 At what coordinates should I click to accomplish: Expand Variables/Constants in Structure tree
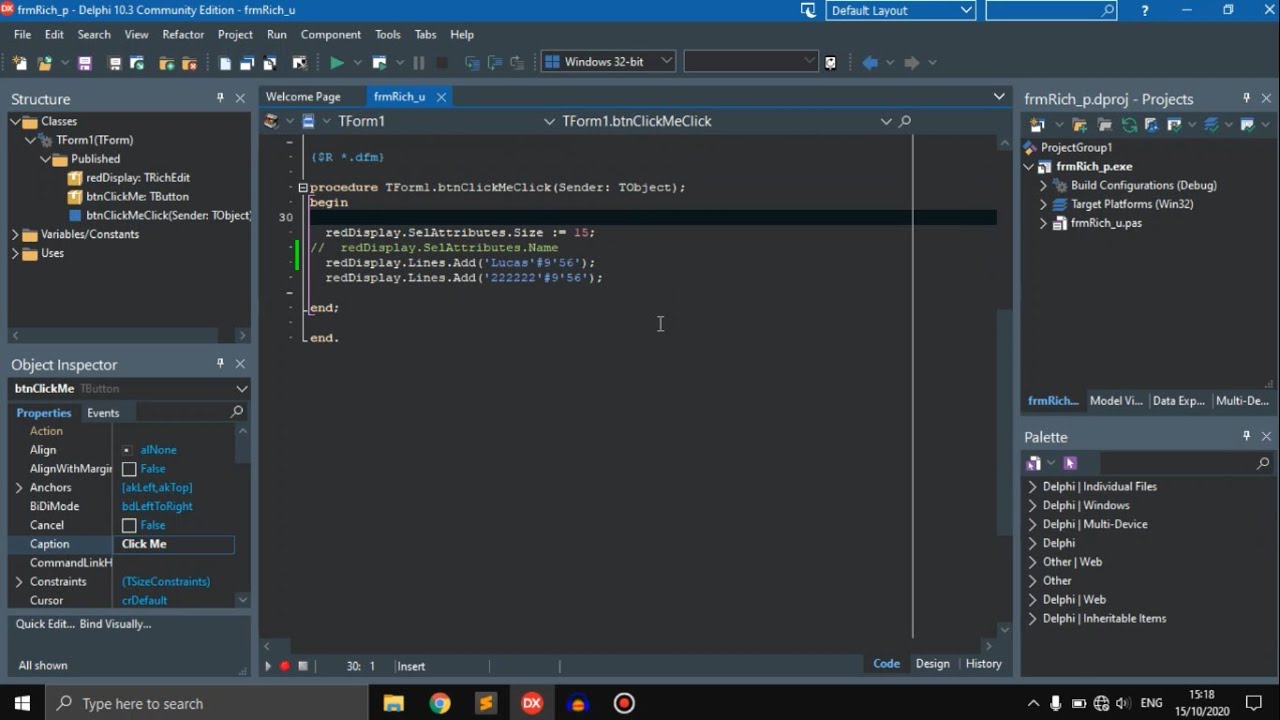pos(16,234)
